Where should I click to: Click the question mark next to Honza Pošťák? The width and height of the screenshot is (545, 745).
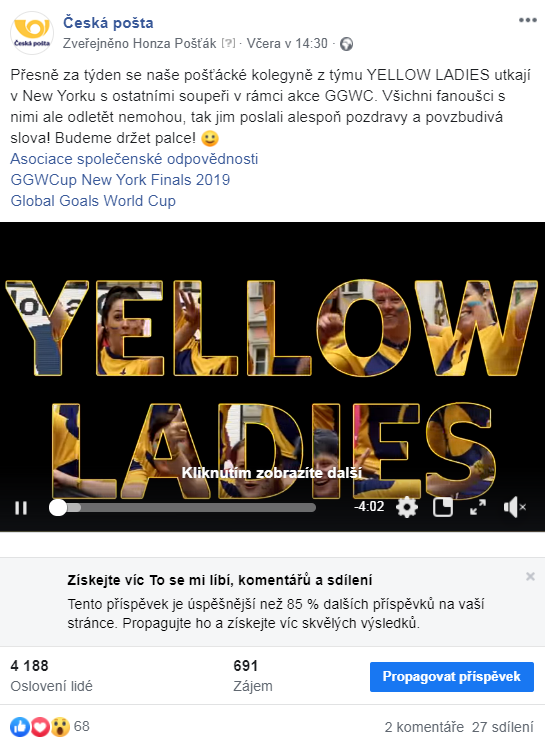pyautogui.click(x=228, y=43)
